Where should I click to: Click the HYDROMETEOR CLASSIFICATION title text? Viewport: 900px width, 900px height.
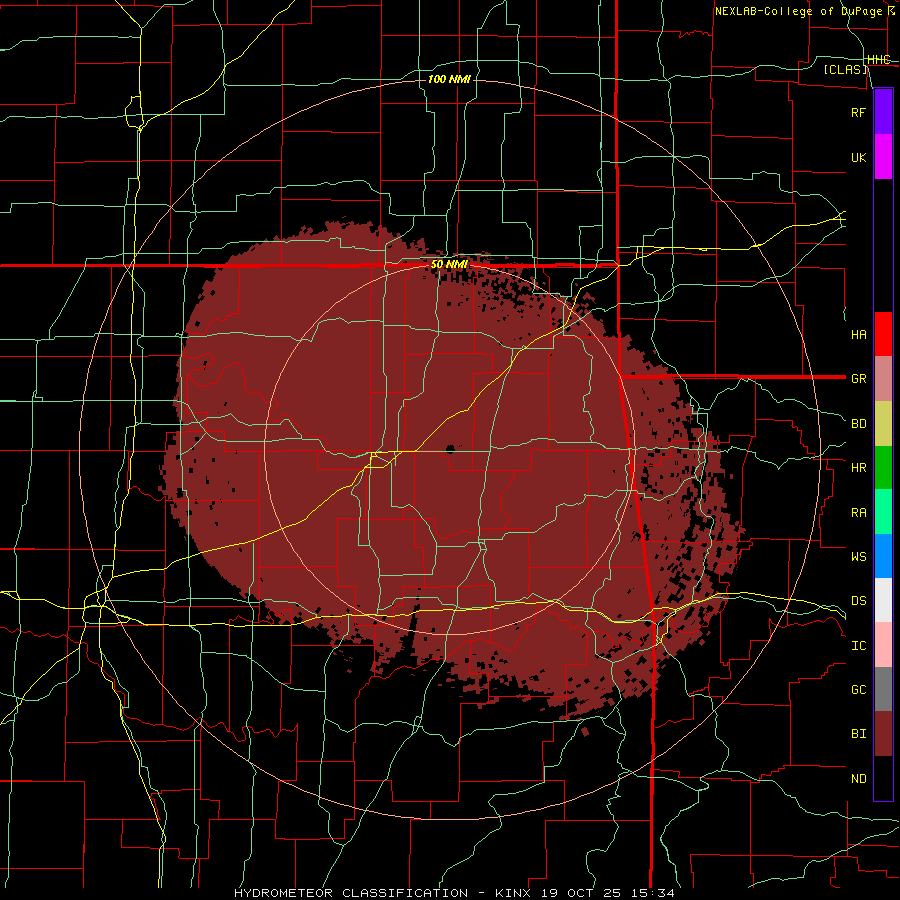coord(351,893)
